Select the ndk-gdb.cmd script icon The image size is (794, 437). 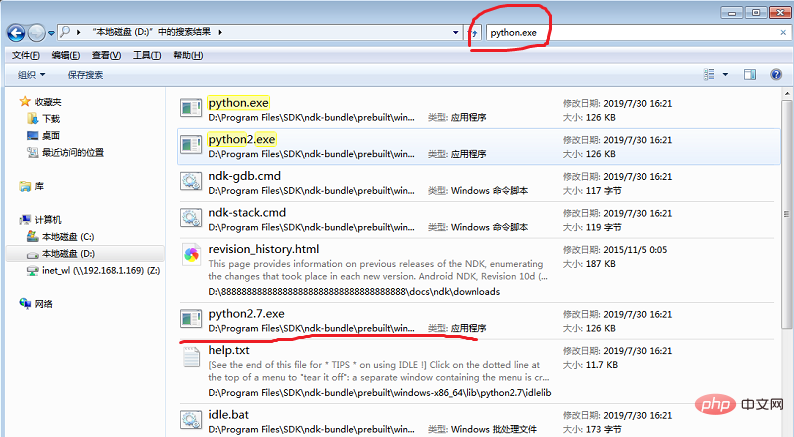[x=191, y=182]
